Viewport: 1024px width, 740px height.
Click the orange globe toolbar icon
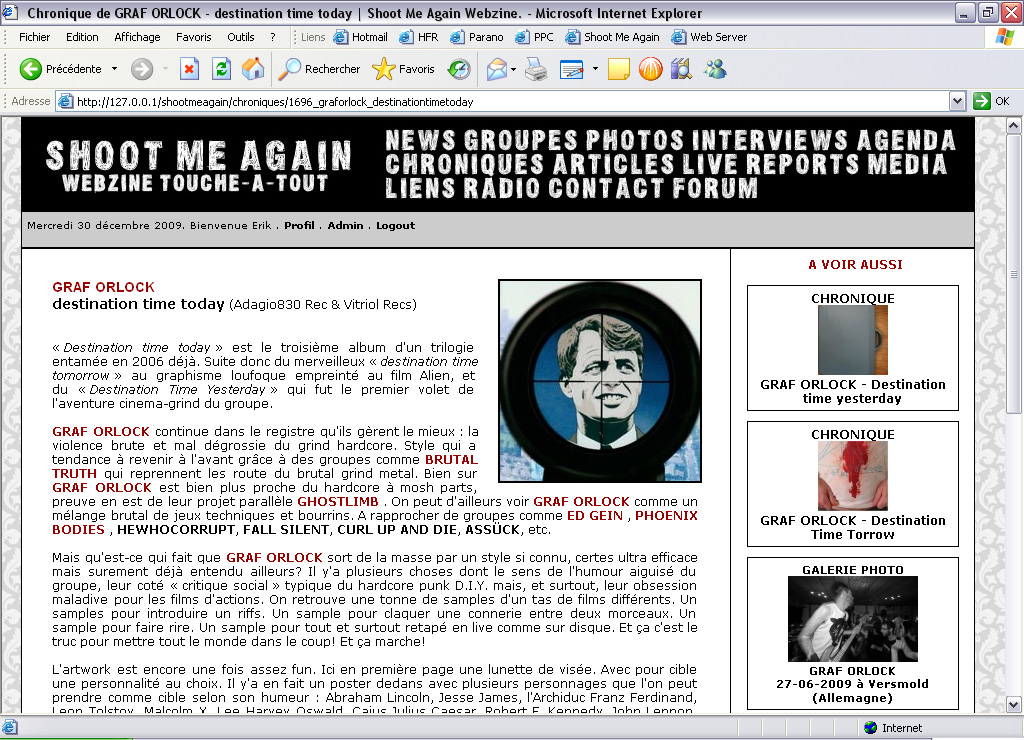(x=650, y=69)
